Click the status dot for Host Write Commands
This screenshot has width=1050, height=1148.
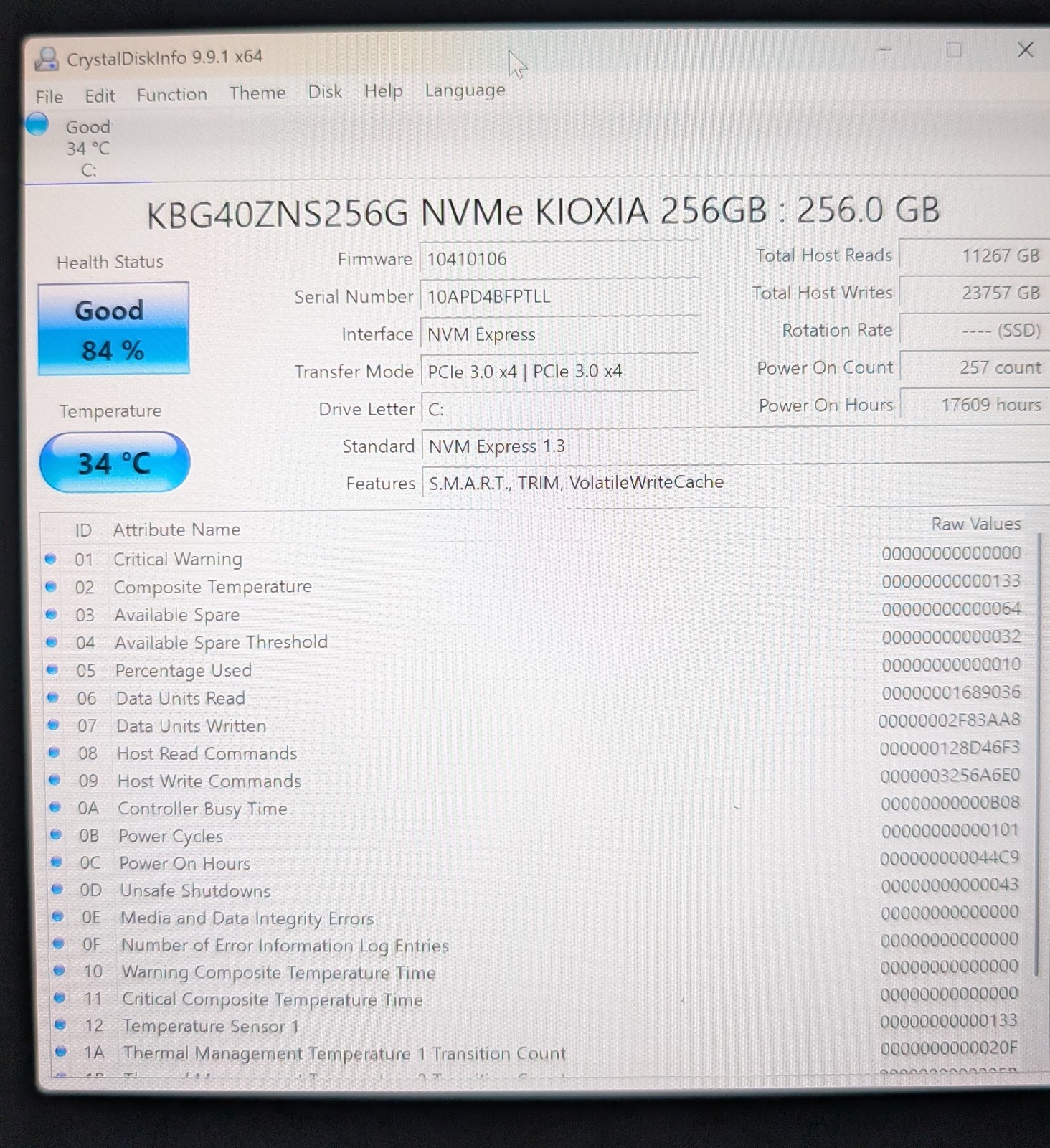point(55,780)
